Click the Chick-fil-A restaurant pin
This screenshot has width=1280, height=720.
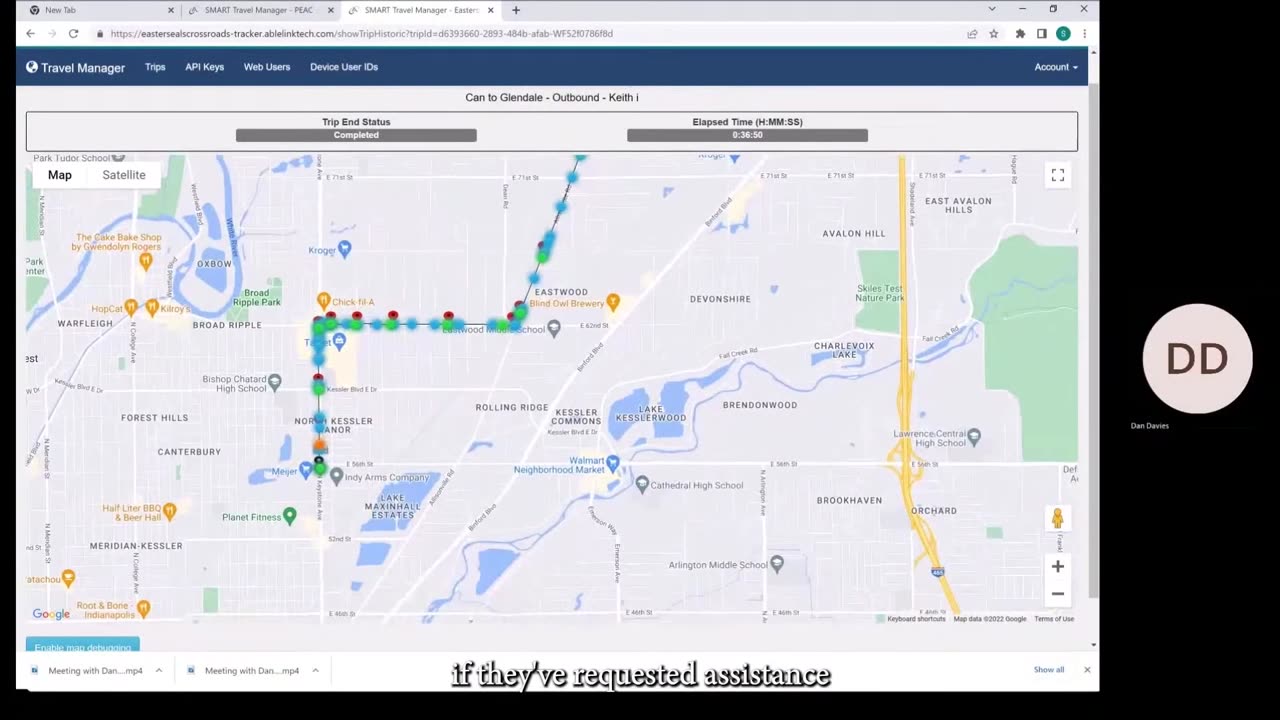[x=324, y=300]
